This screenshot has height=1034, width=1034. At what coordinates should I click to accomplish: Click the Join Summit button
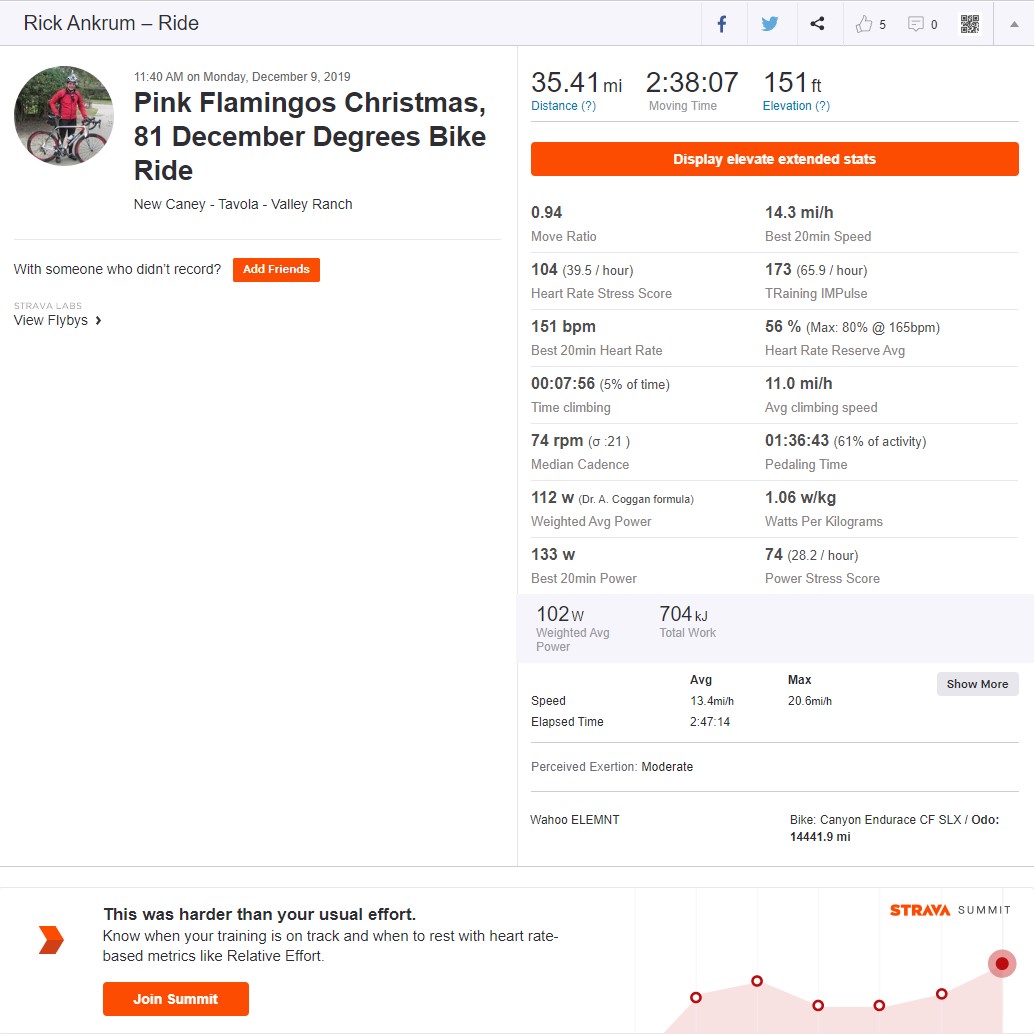click(175, 999)
